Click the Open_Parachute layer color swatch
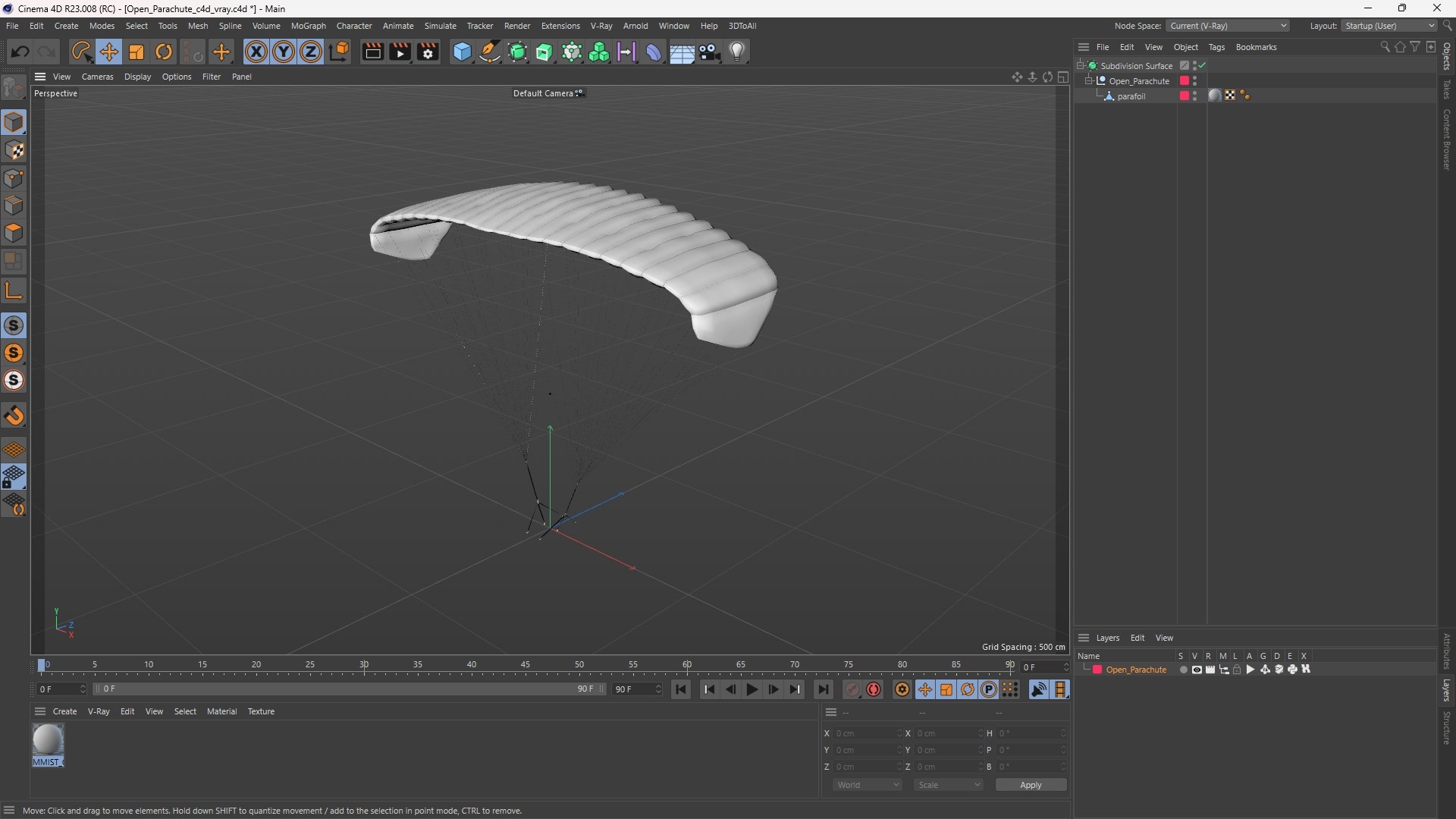This screenshot has height=819, width=1456. tap(1097, 670)
